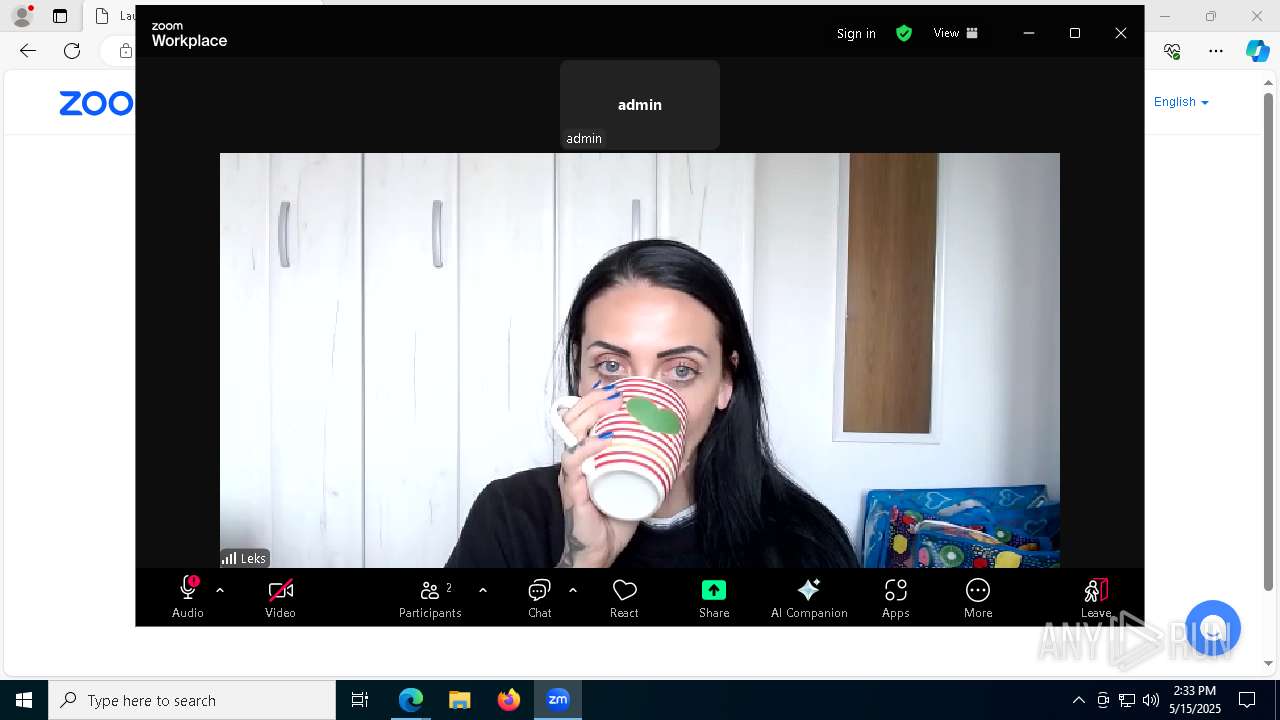The height and width of the screenshot is (720, 1280).
Task: Leave the meeting
Action: pyautogui.click(x=1096, y=598)
